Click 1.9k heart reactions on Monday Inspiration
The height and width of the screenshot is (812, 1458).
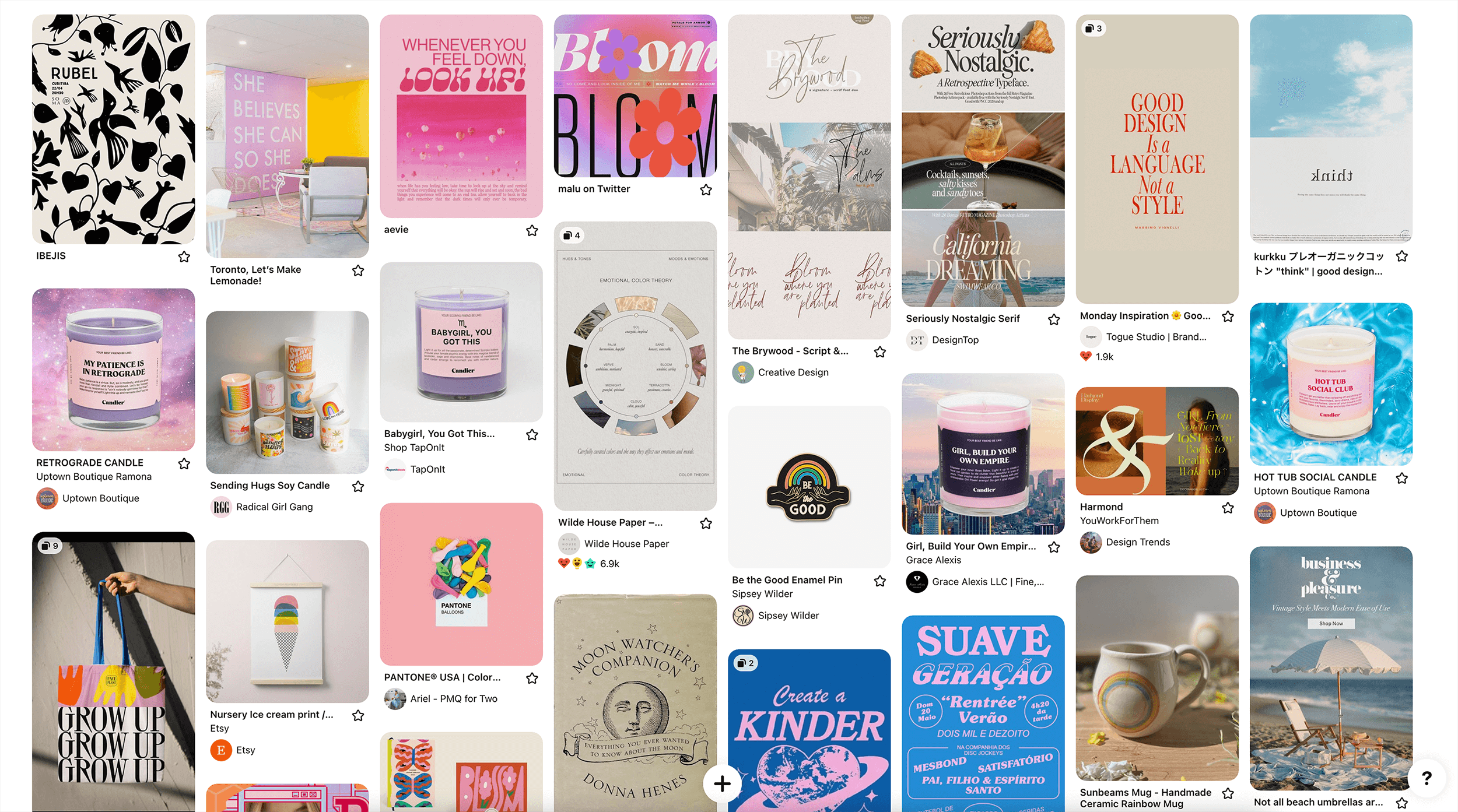point(1096,357)
